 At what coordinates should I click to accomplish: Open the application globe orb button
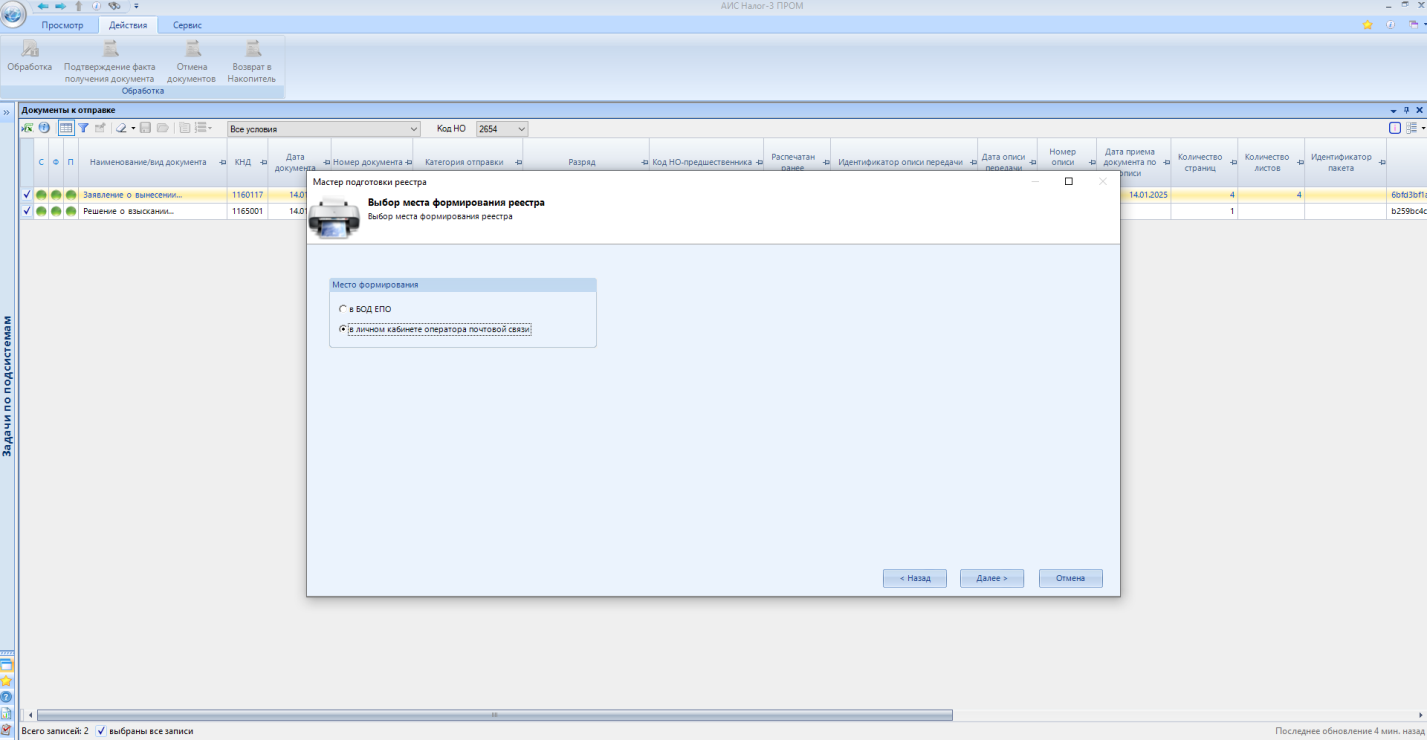coord(13,13)
